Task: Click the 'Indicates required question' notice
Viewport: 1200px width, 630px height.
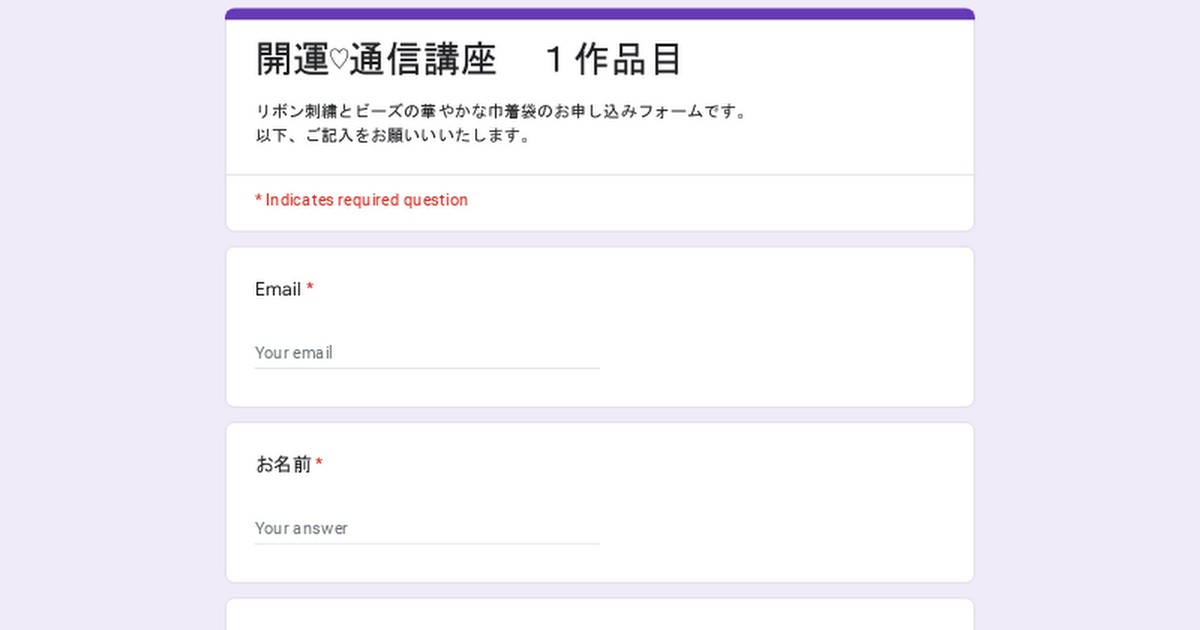Action: (366, 200)
